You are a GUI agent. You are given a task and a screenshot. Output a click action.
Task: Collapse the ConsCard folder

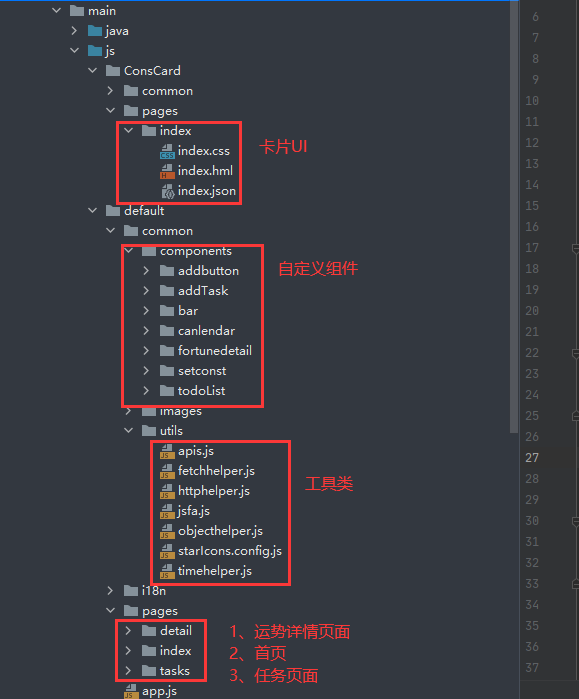point(92,70)
